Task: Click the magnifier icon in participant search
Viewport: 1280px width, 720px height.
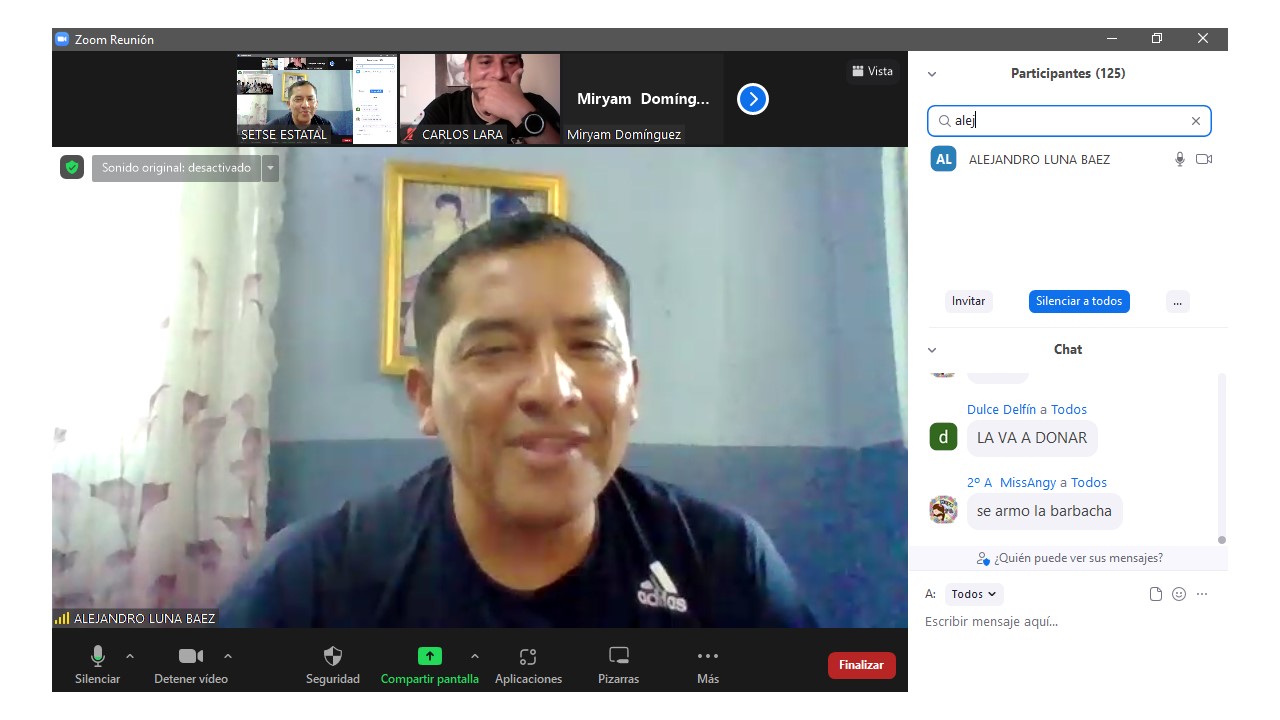Action: [x=944, y=121]
